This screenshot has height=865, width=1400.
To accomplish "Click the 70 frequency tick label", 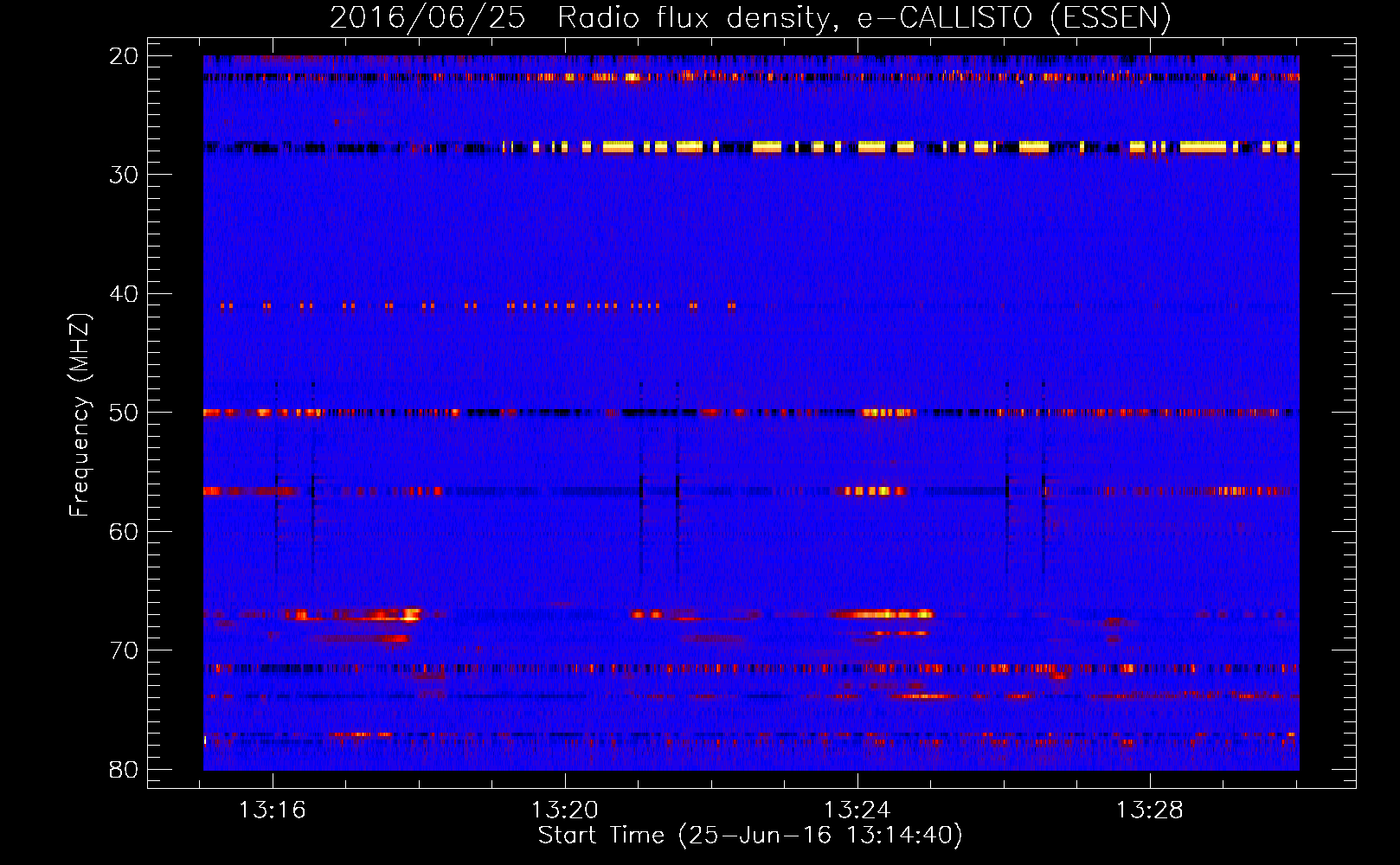I will [124, 650].
